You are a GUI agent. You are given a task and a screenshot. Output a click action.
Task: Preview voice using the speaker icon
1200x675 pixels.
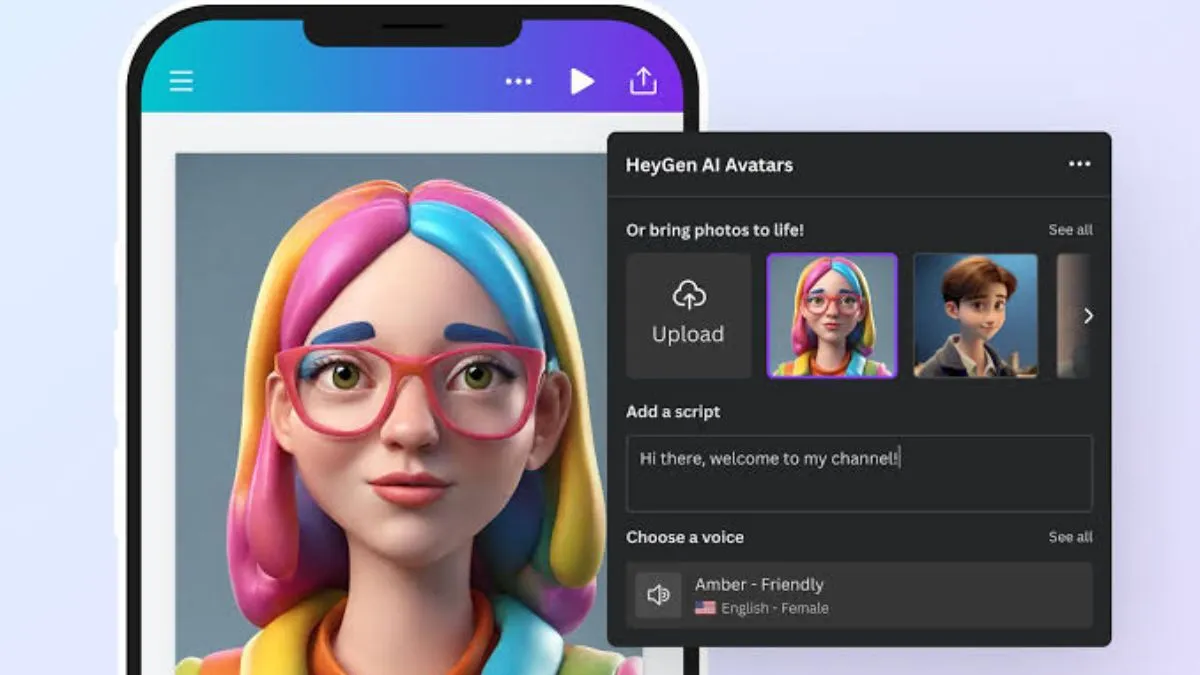click(x=658, y=595)
